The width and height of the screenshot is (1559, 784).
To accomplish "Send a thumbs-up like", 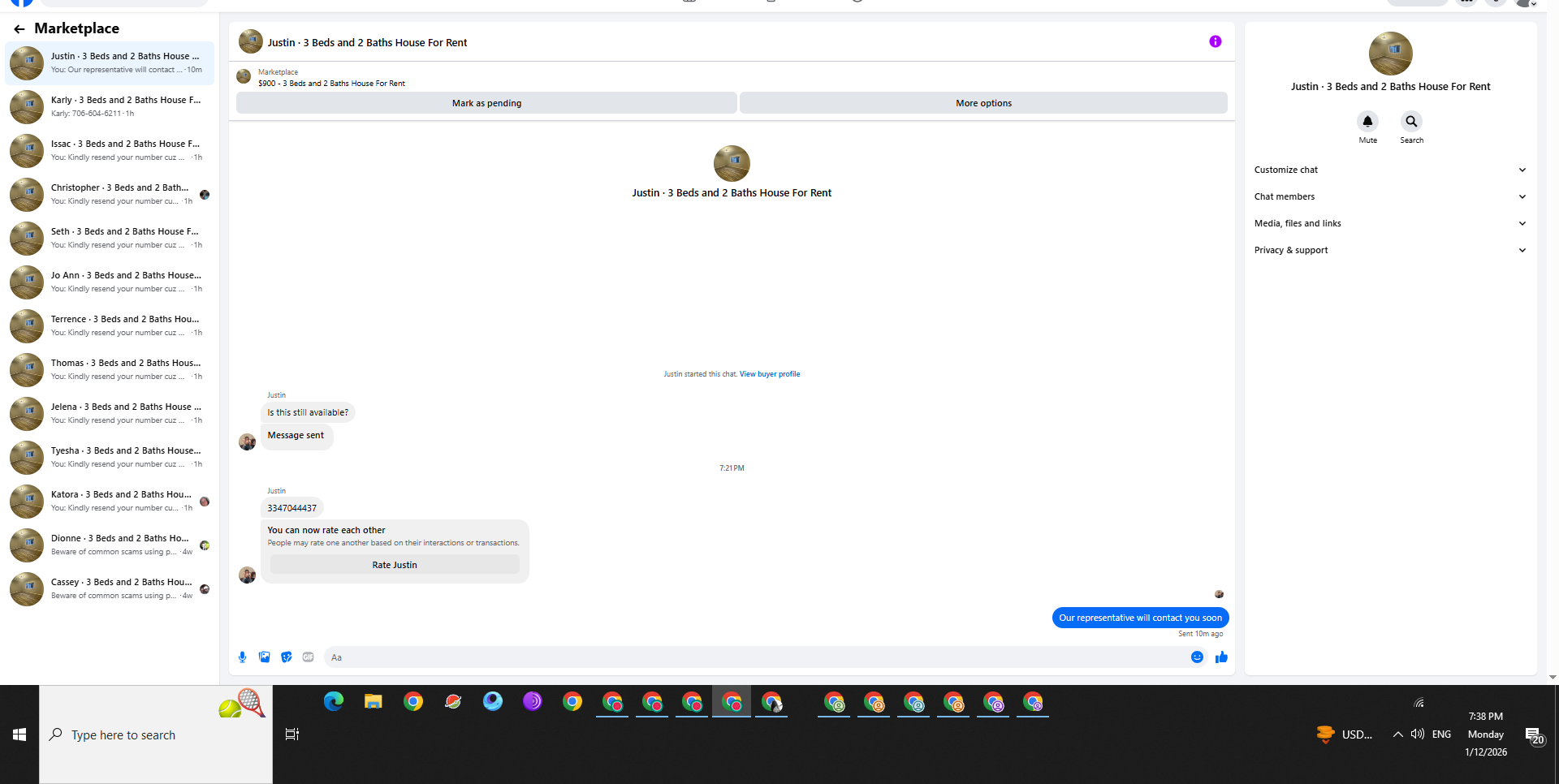I will pos(1221,657).
